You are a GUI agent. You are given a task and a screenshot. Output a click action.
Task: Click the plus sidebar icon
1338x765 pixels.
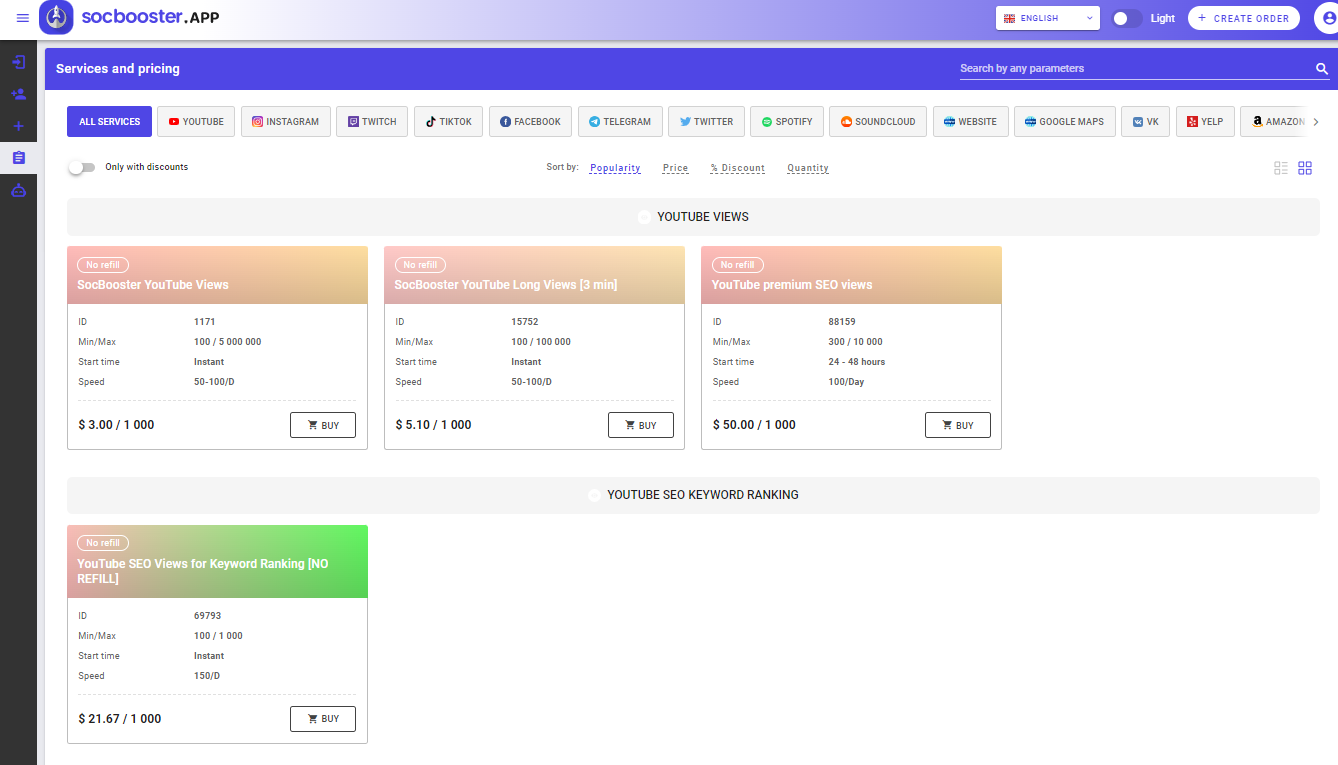pyautogui.click(x=18, y=126)
